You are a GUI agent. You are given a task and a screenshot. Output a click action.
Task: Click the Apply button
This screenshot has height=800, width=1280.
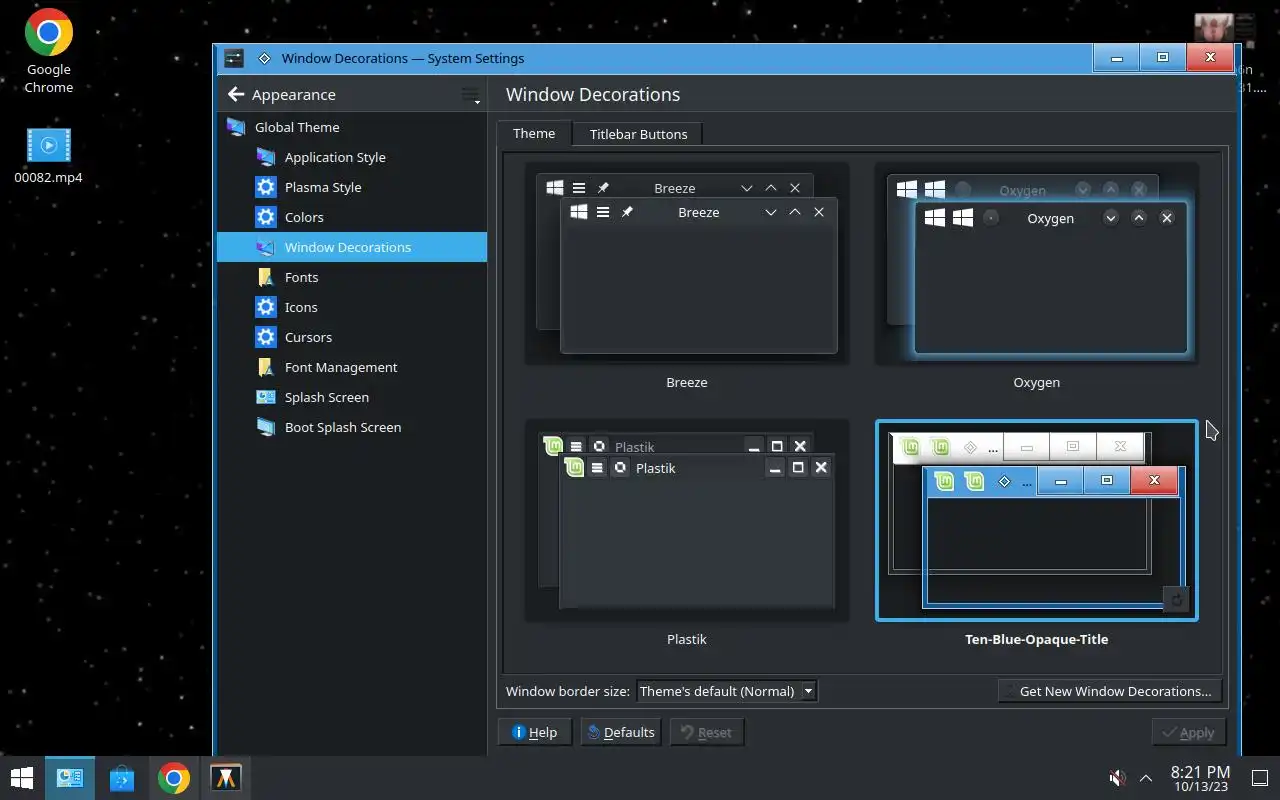pyautogui.click(x=1188, y=732)
